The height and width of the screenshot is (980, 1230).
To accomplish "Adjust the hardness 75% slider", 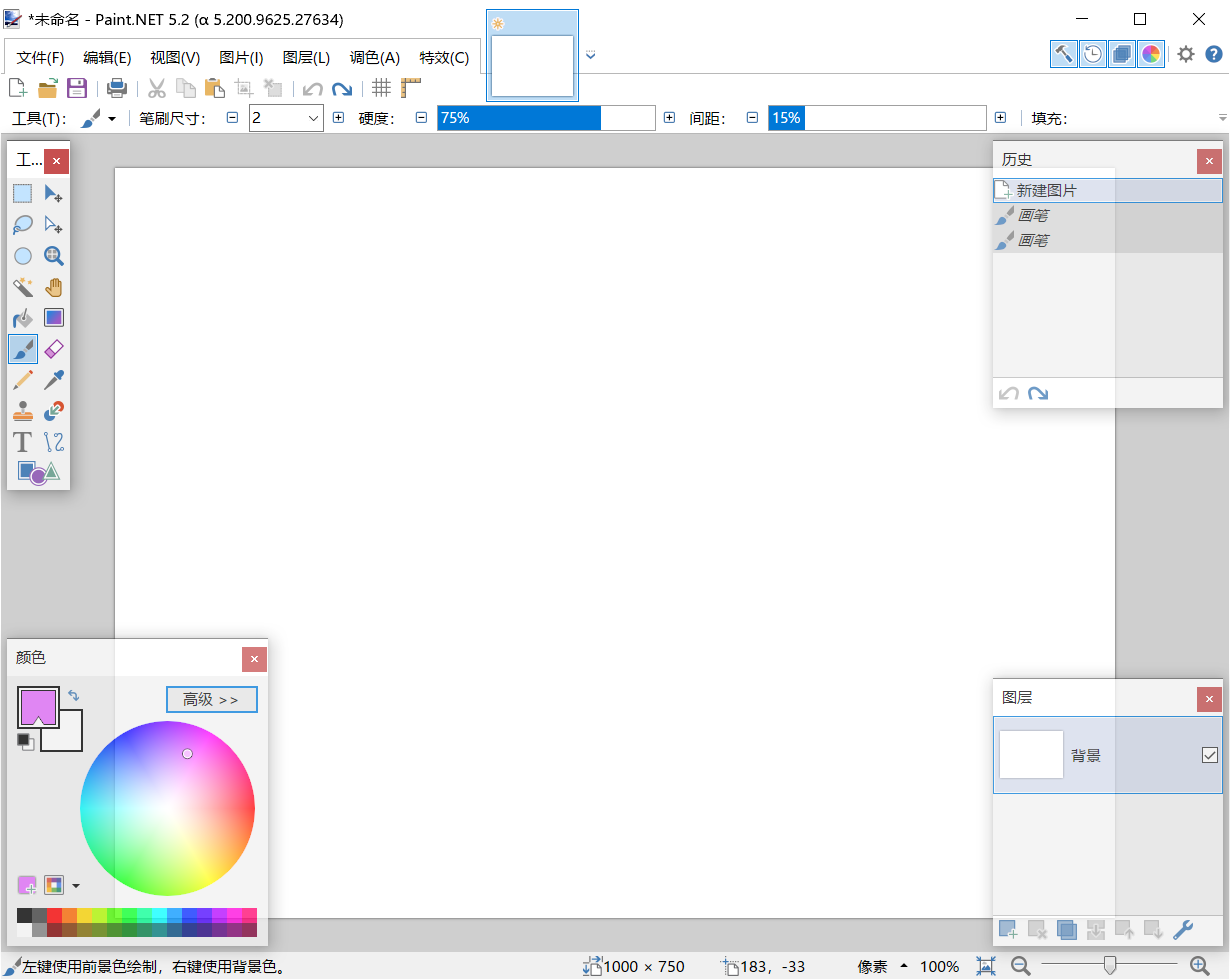I will (x=546, y=118).
